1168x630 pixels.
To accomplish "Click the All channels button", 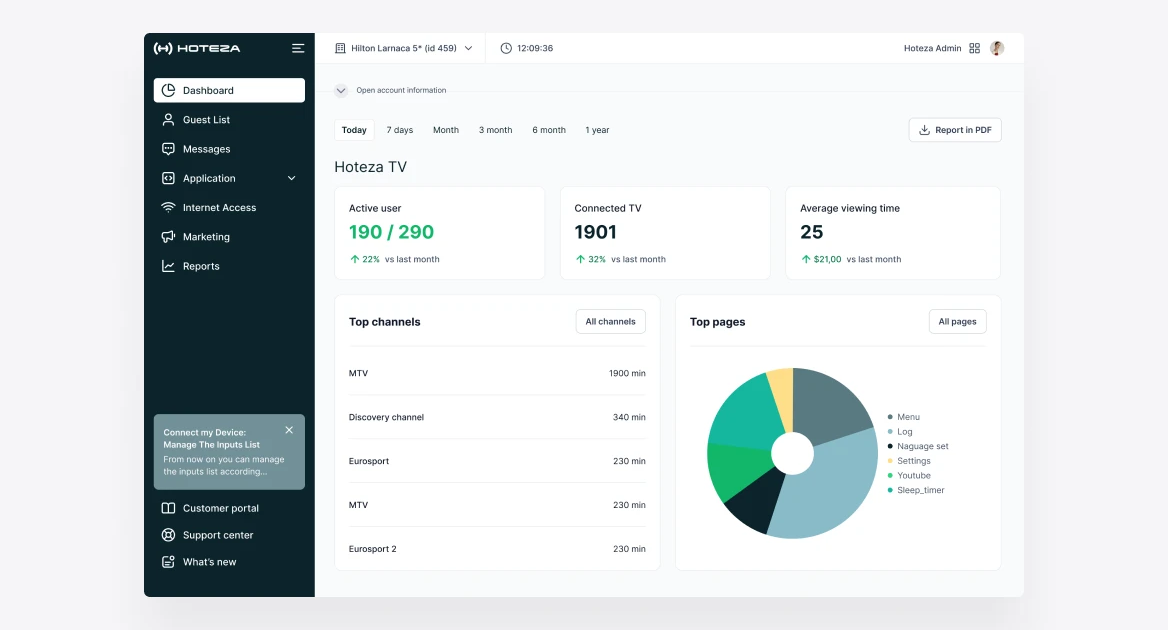I will (x=610, y=322).
